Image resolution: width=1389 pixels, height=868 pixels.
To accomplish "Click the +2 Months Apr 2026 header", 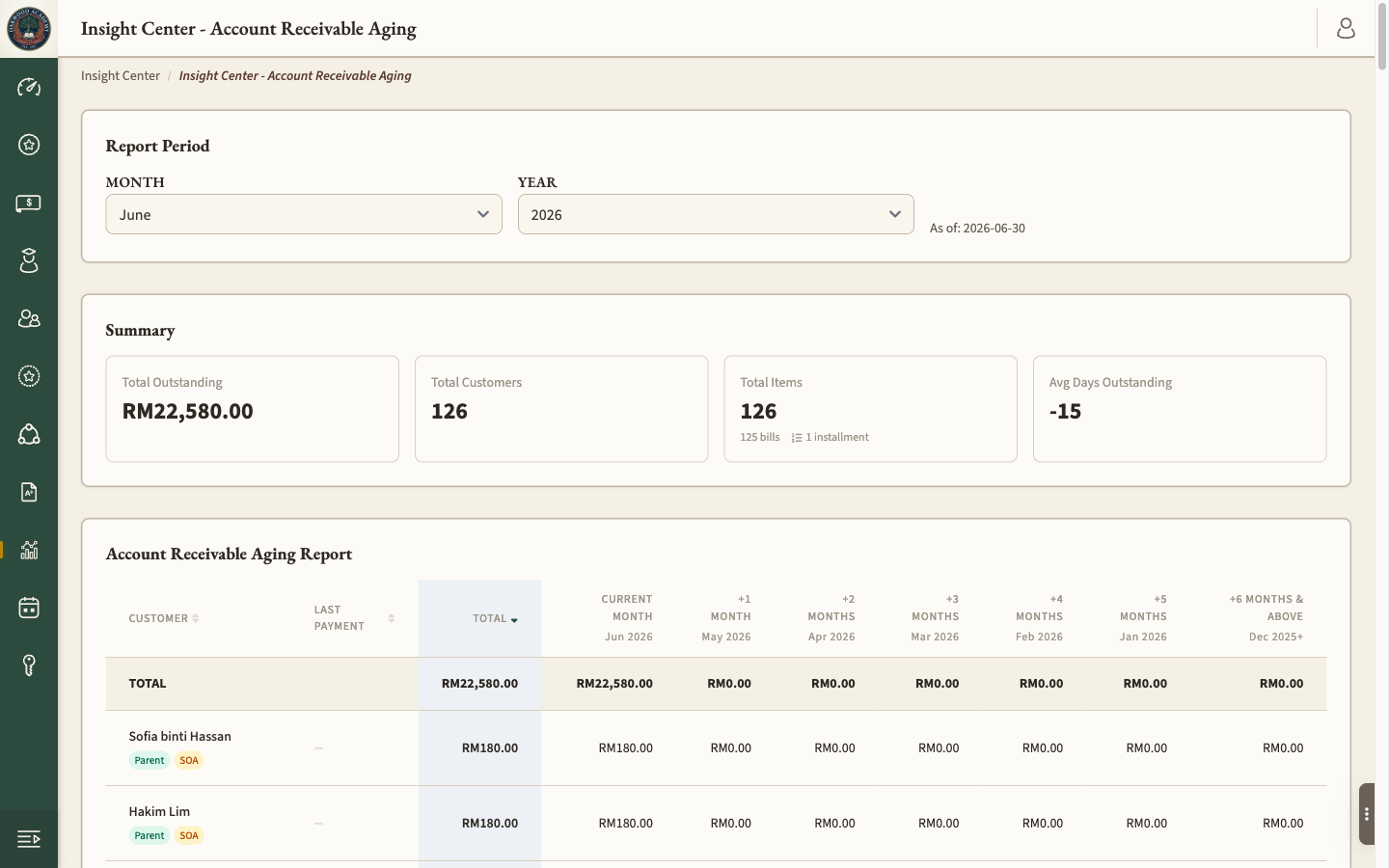I will click(831, 617).
